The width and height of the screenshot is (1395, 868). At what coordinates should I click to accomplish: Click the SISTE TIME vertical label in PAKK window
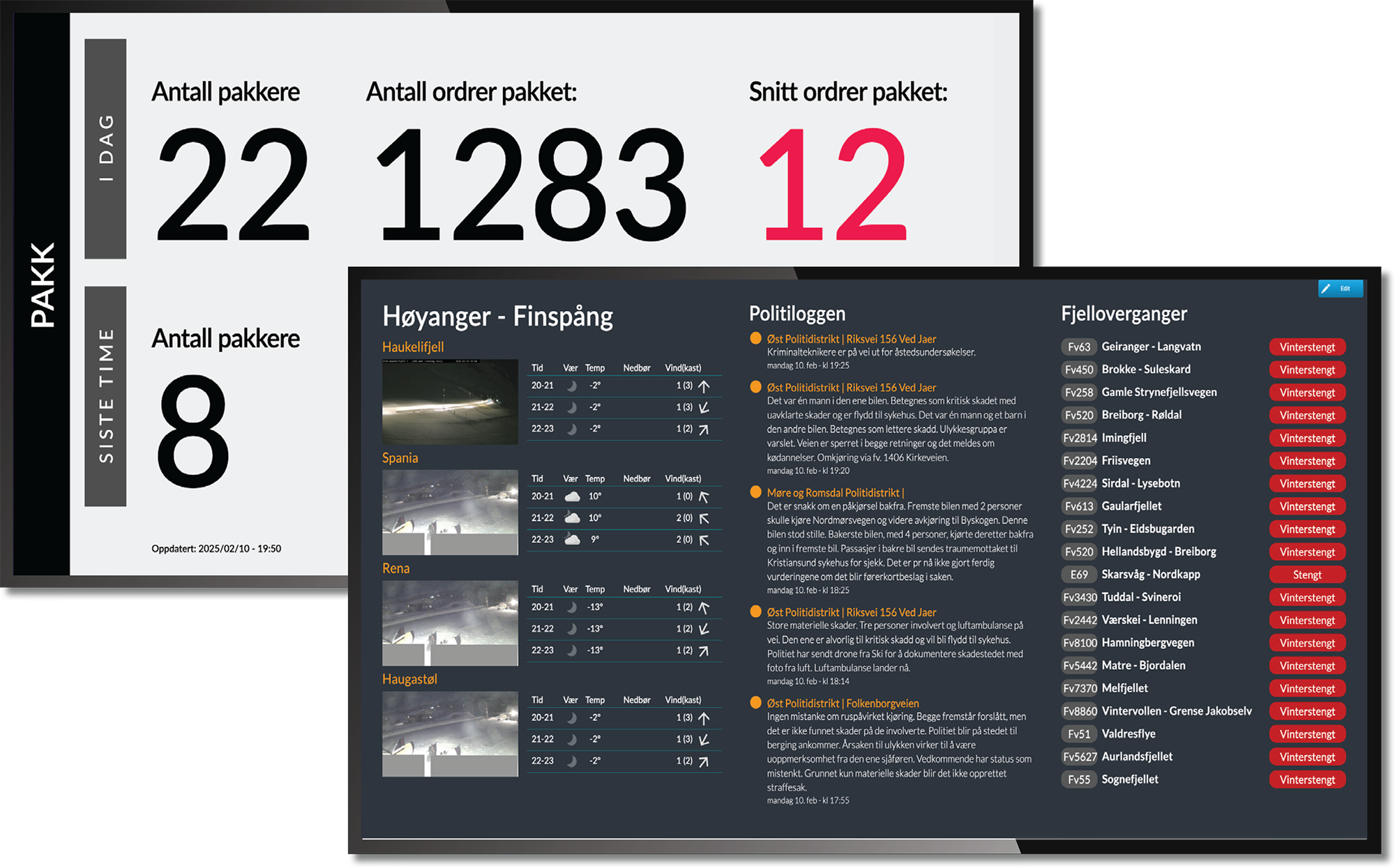click(x=105, y=396)
